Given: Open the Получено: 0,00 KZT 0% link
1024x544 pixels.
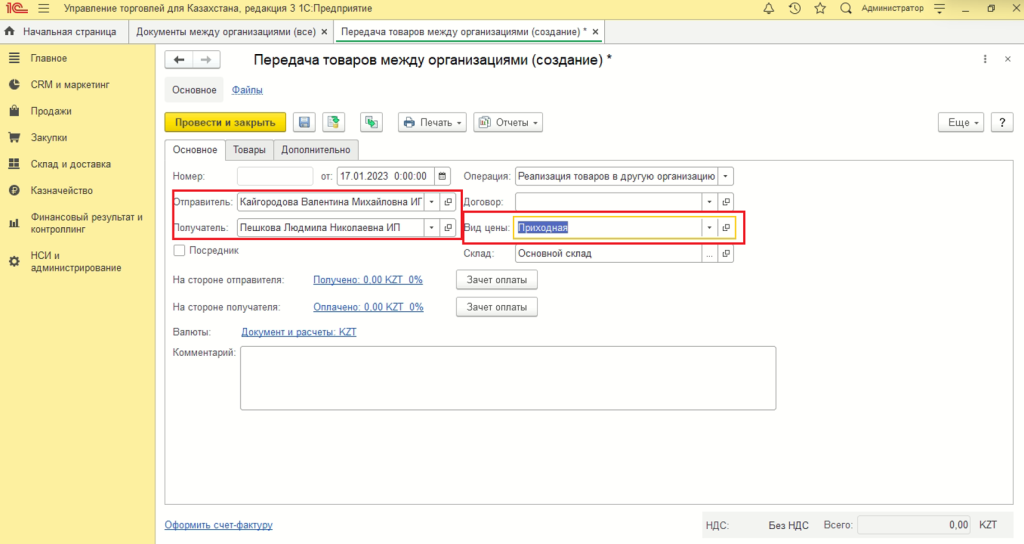Looking at the screenshot, I should [368, 280].
